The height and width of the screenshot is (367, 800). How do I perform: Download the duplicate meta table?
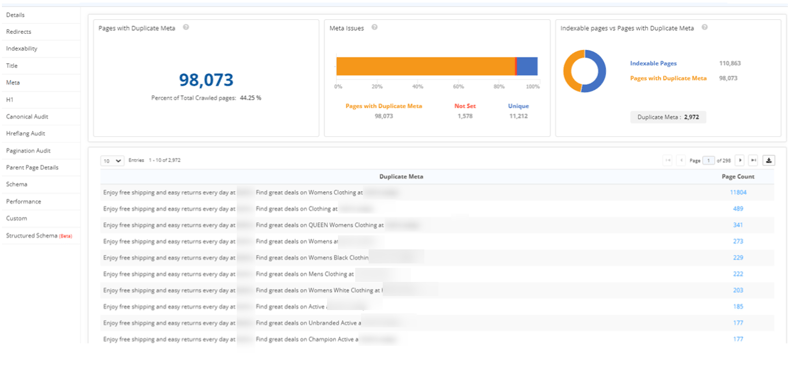click(768, 160)
